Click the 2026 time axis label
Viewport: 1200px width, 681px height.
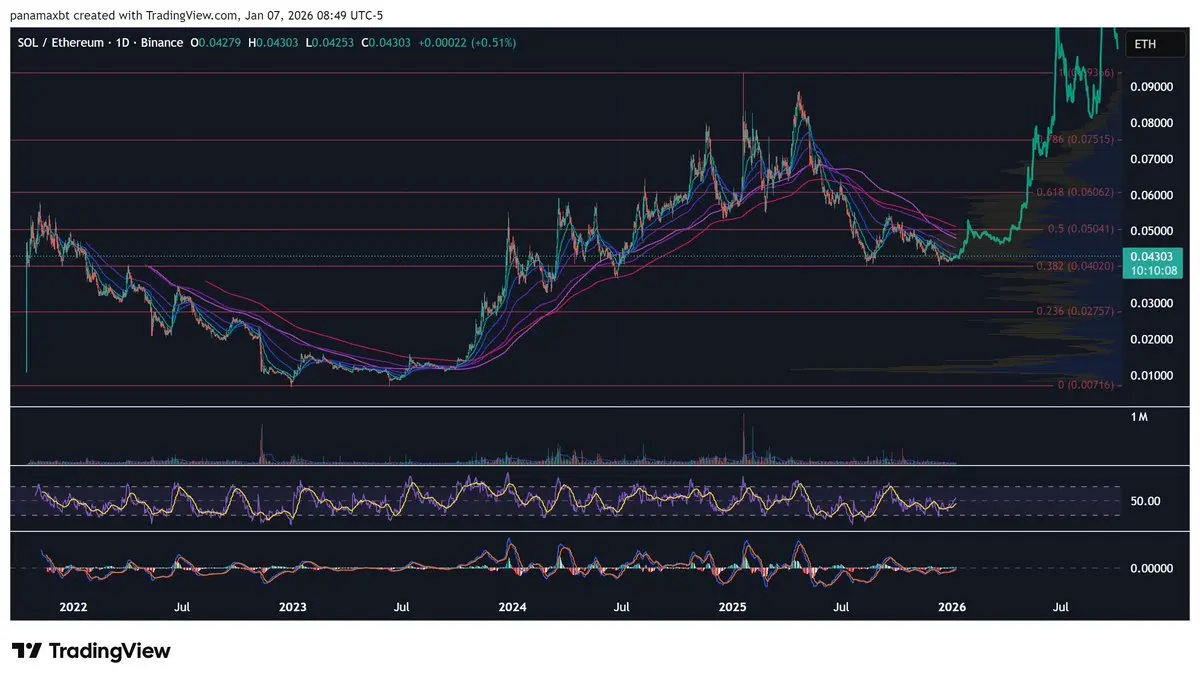(953, 607)
